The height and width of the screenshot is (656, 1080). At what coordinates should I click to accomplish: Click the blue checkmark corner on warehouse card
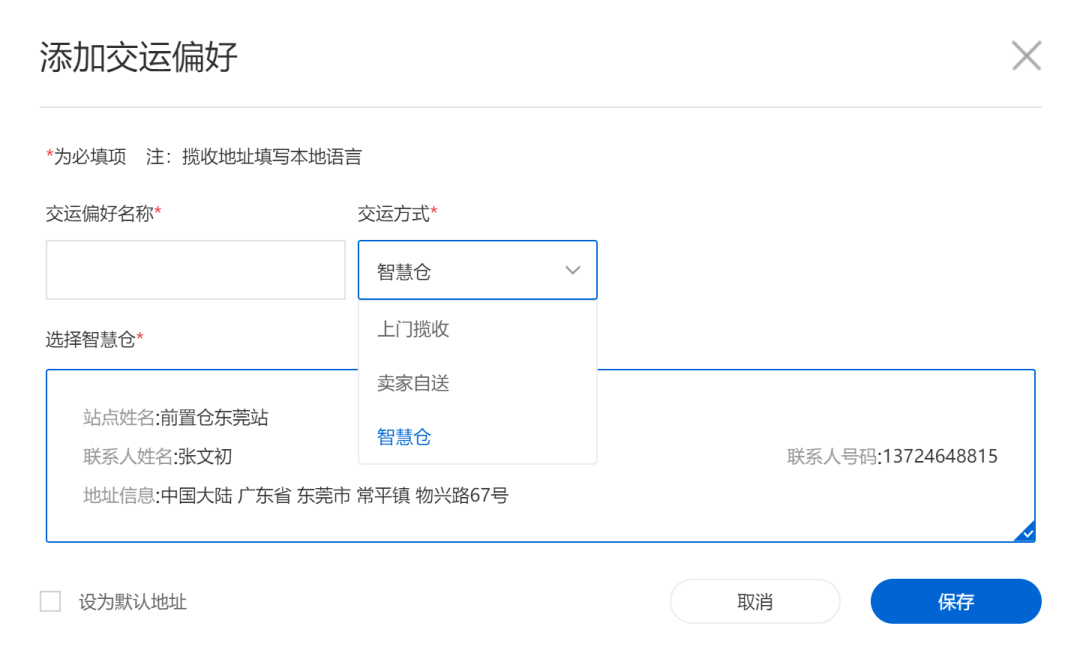(1026, 533)
